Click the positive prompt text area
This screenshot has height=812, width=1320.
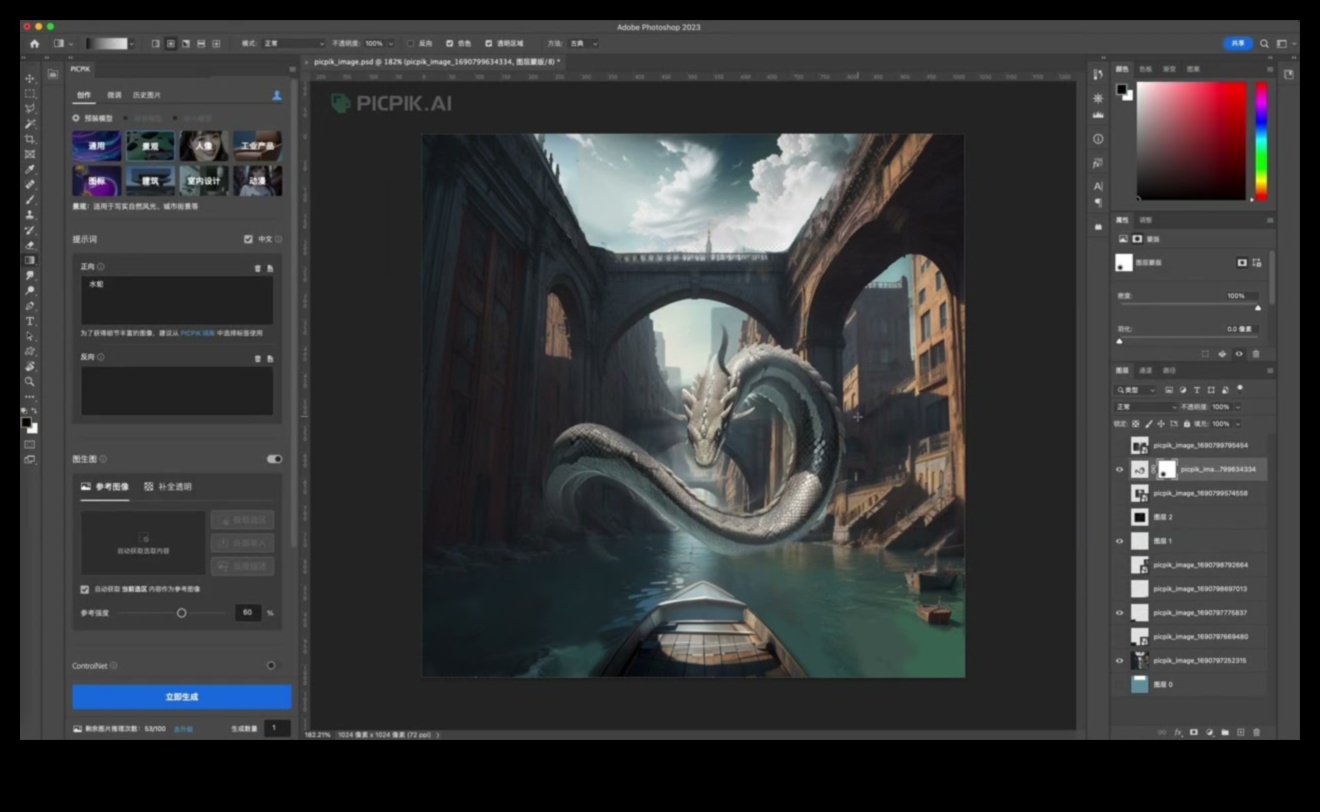click(177, 300)
